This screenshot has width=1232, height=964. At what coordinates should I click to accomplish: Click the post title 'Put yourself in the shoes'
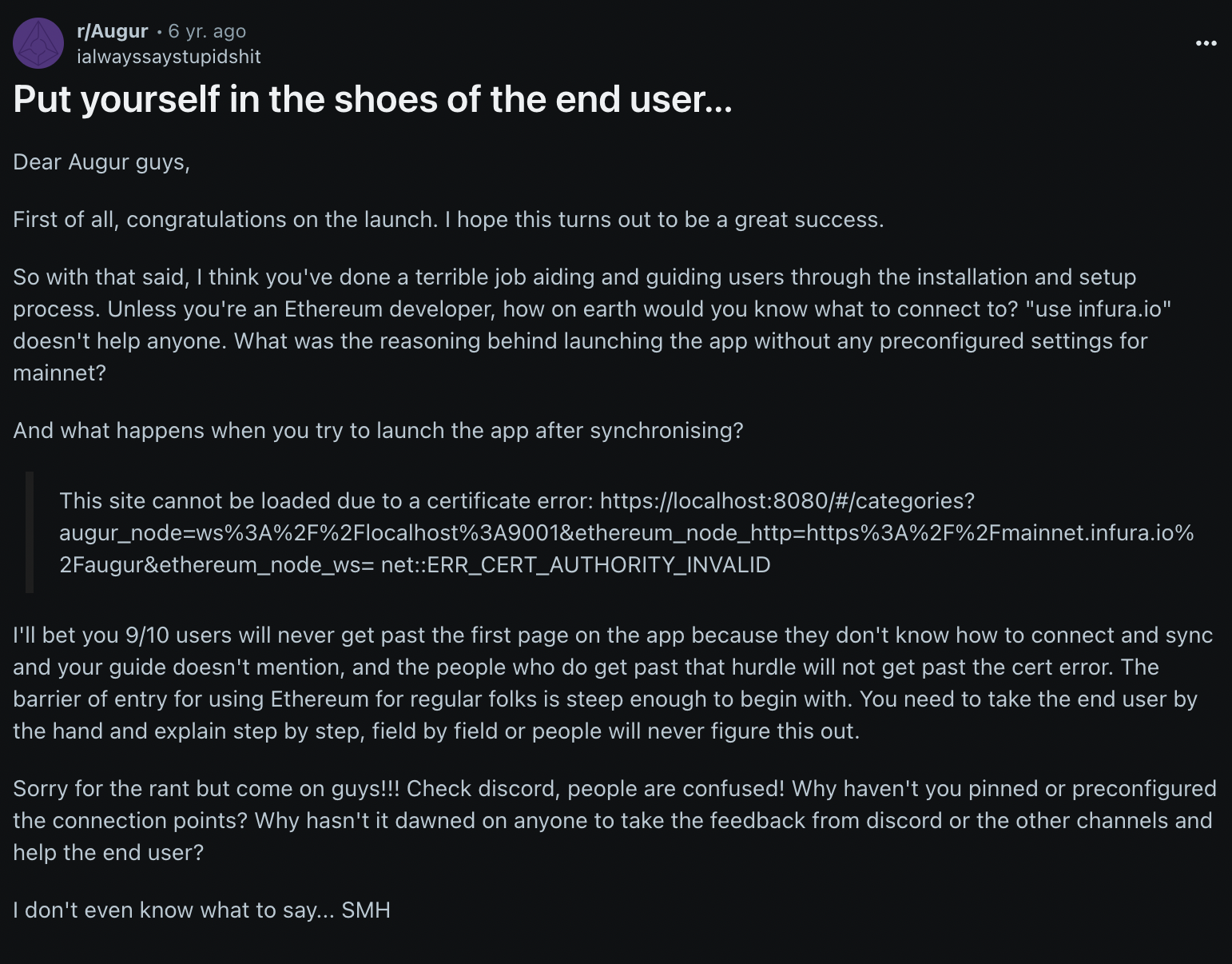tap(372, 99)
